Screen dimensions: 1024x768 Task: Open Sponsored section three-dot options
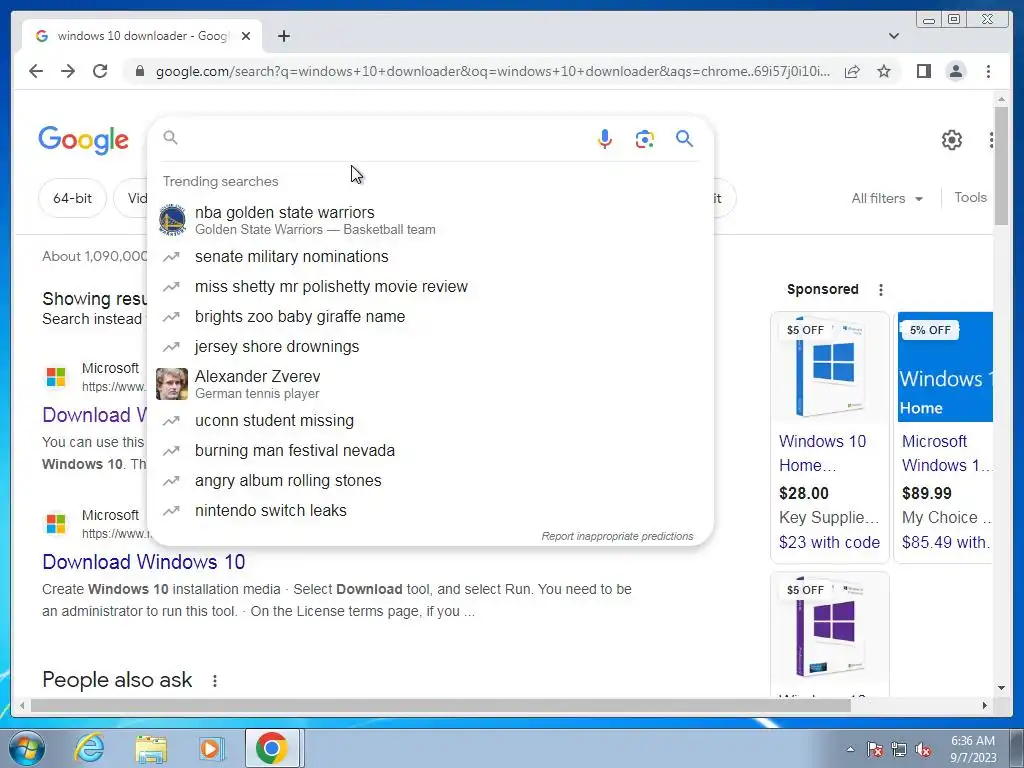pyautogui.click(x=880, y=290)
